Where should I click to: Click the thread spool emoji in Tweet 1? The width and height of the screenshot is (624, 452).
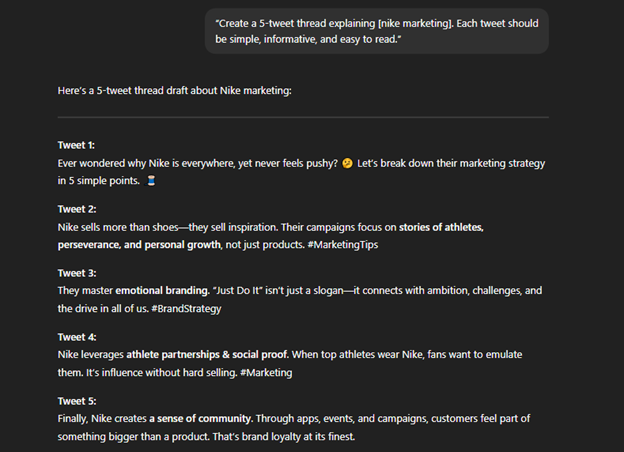151,181
